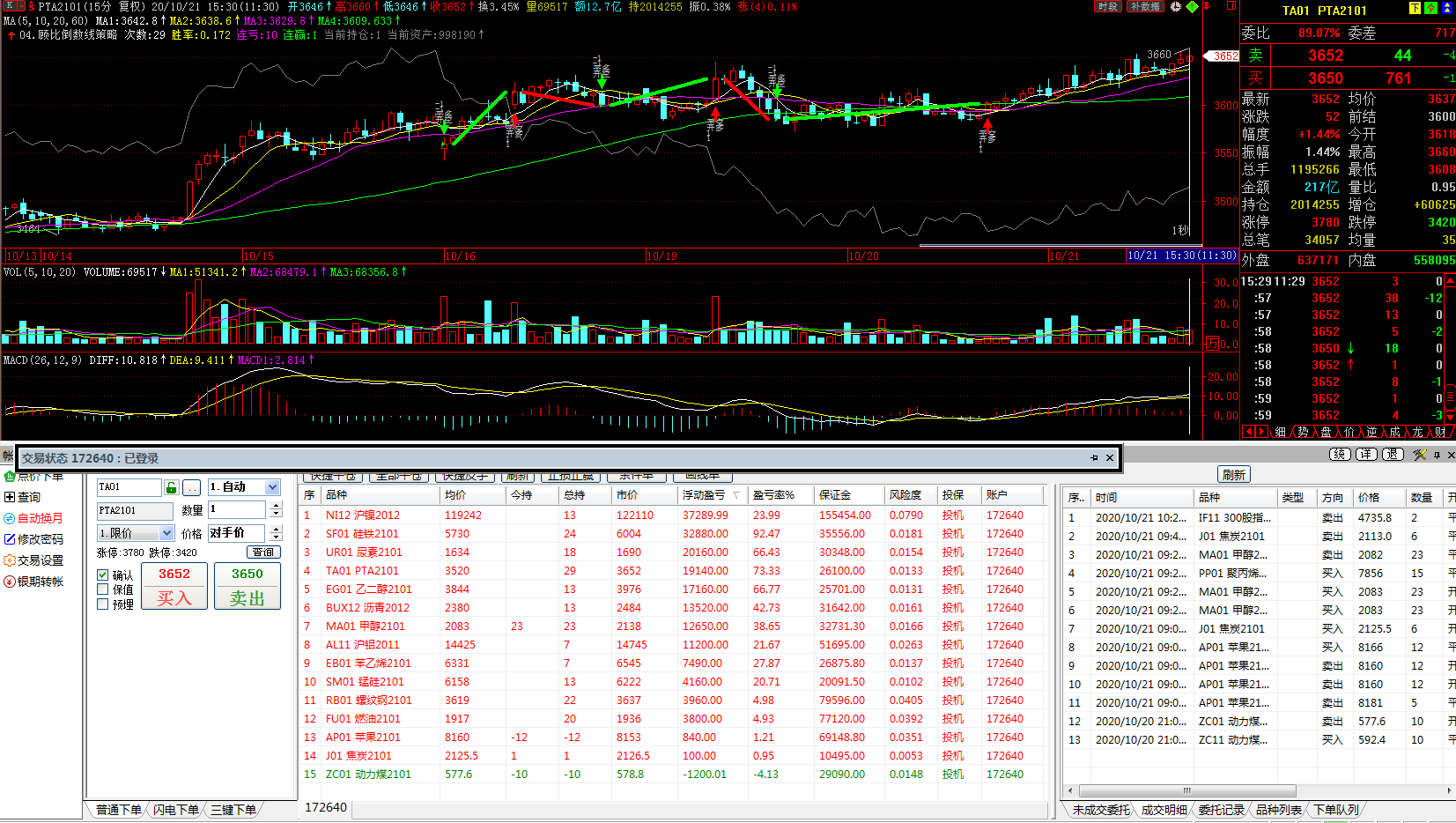Click the 退 button in trade panel header

pos(1393,455)
